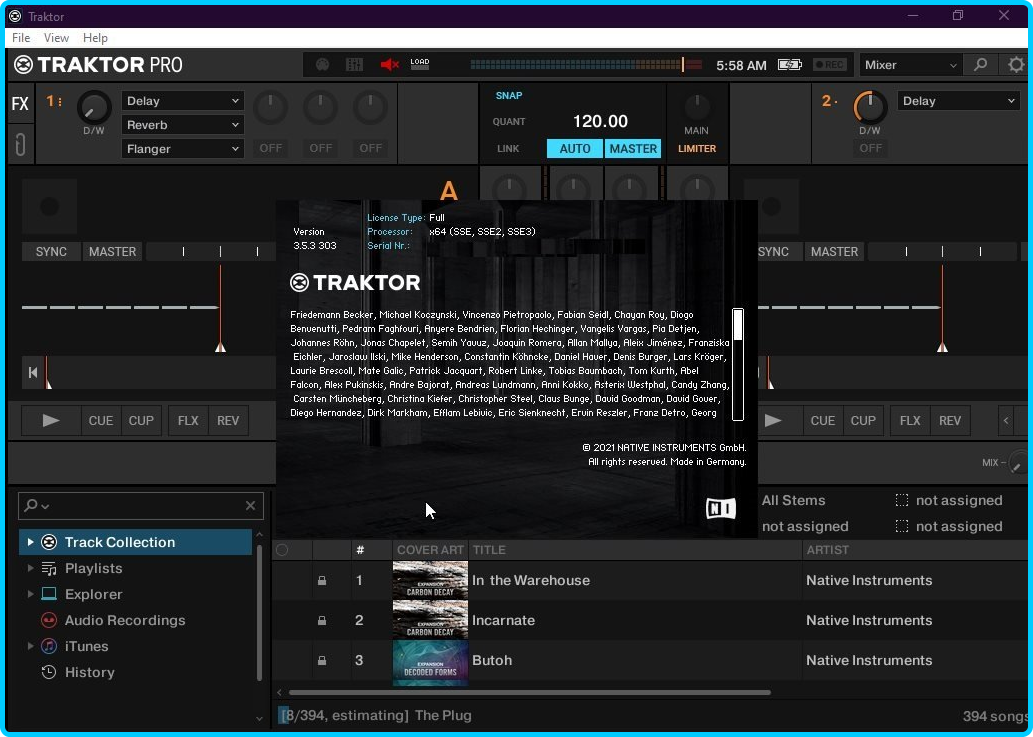The image size is (1033, 737).
Task: Toggle the FX panel button
Action: pyautogui.click(x=20, y=103)
